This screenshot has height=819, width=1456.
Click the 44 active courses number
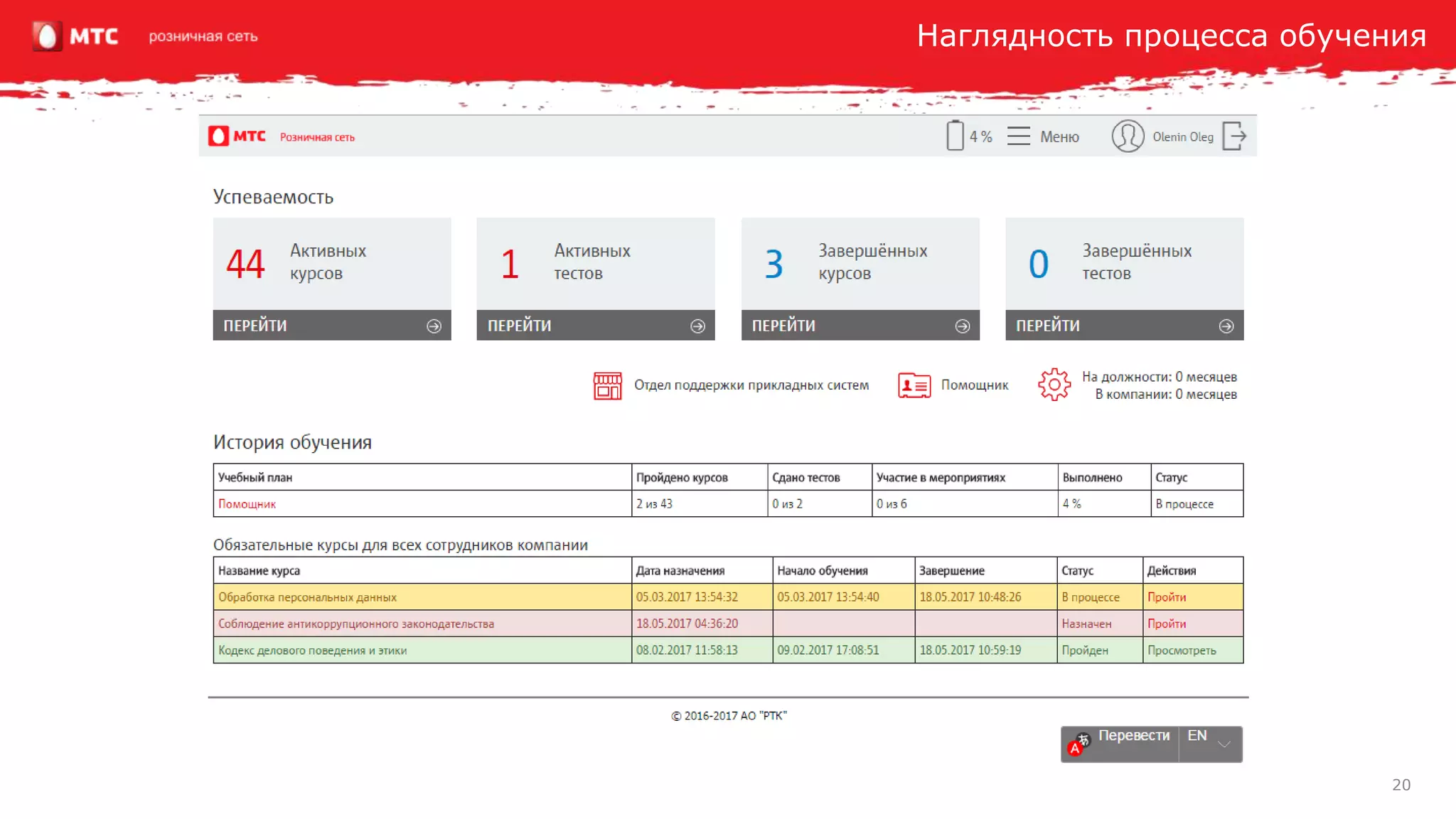(245, 264)
